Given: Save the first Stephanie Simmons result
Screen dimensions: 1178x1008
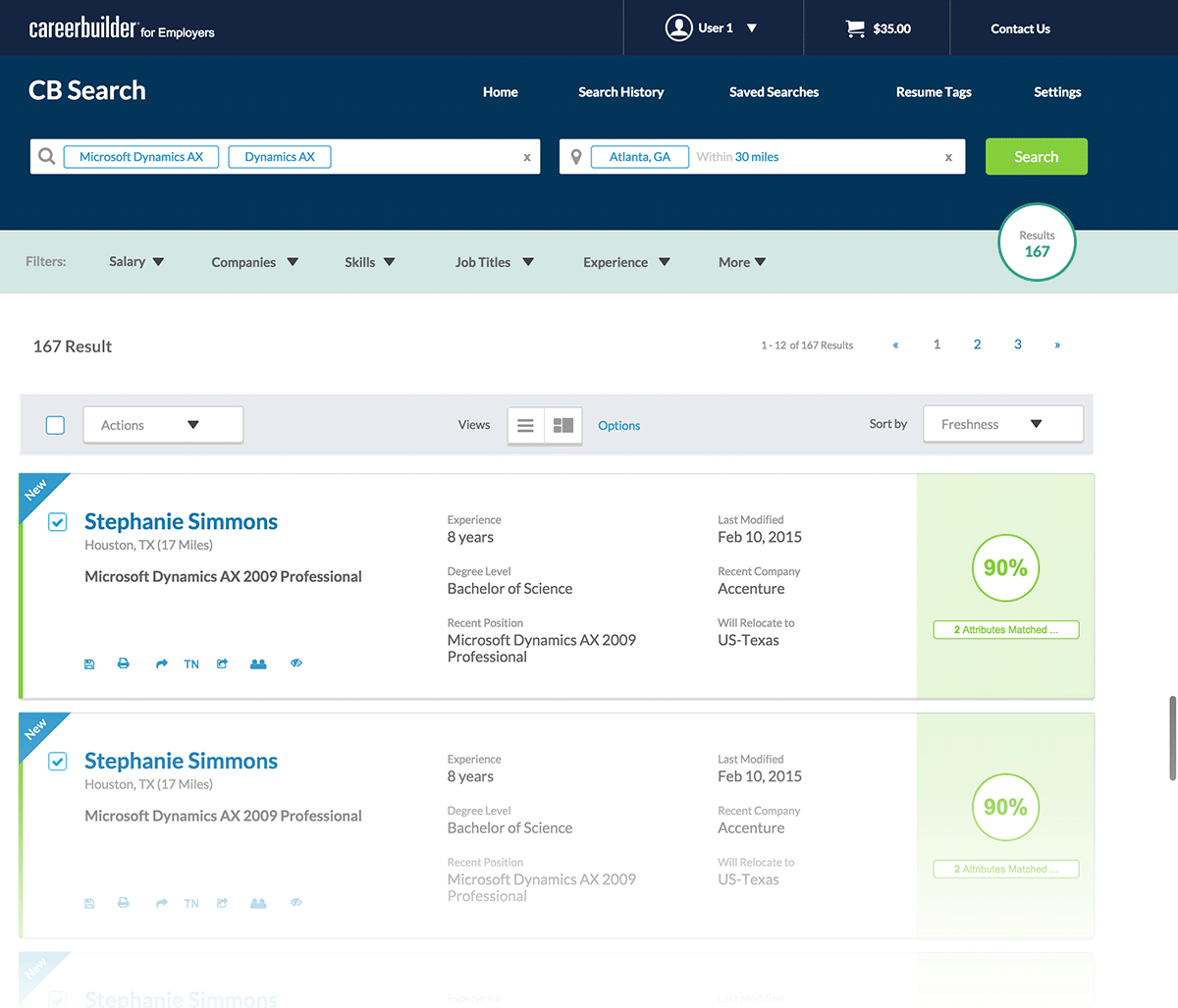Looking at the screenshot, I should click(x=89, y=664).
